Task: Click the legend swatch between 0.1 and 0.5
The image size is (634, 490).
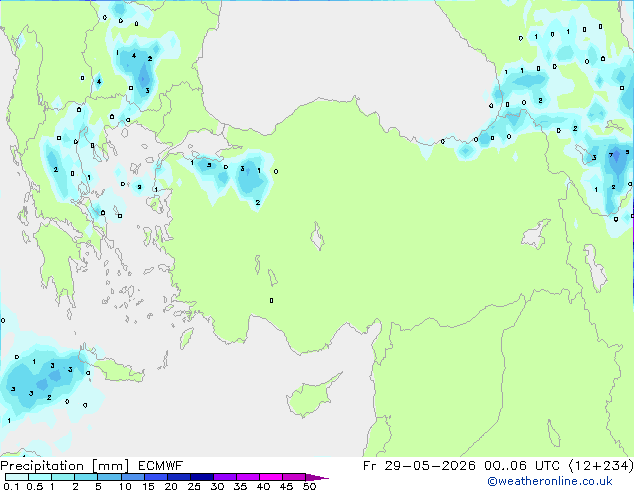Action: [x=17, y=477]
